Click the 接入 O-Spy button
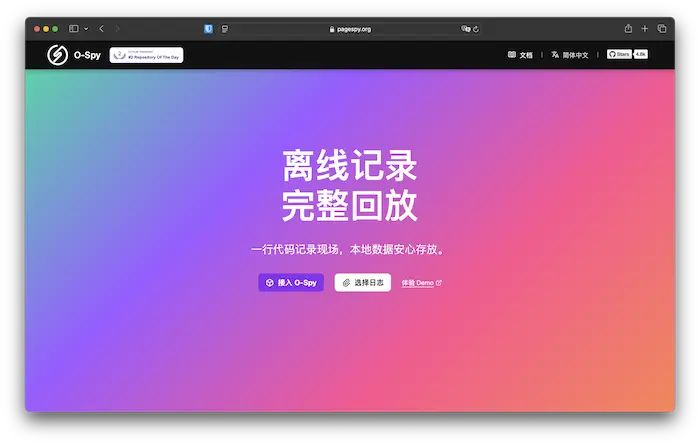Image resolution: width=700 pixels, height=445 pixels. [x=291, y=283]
